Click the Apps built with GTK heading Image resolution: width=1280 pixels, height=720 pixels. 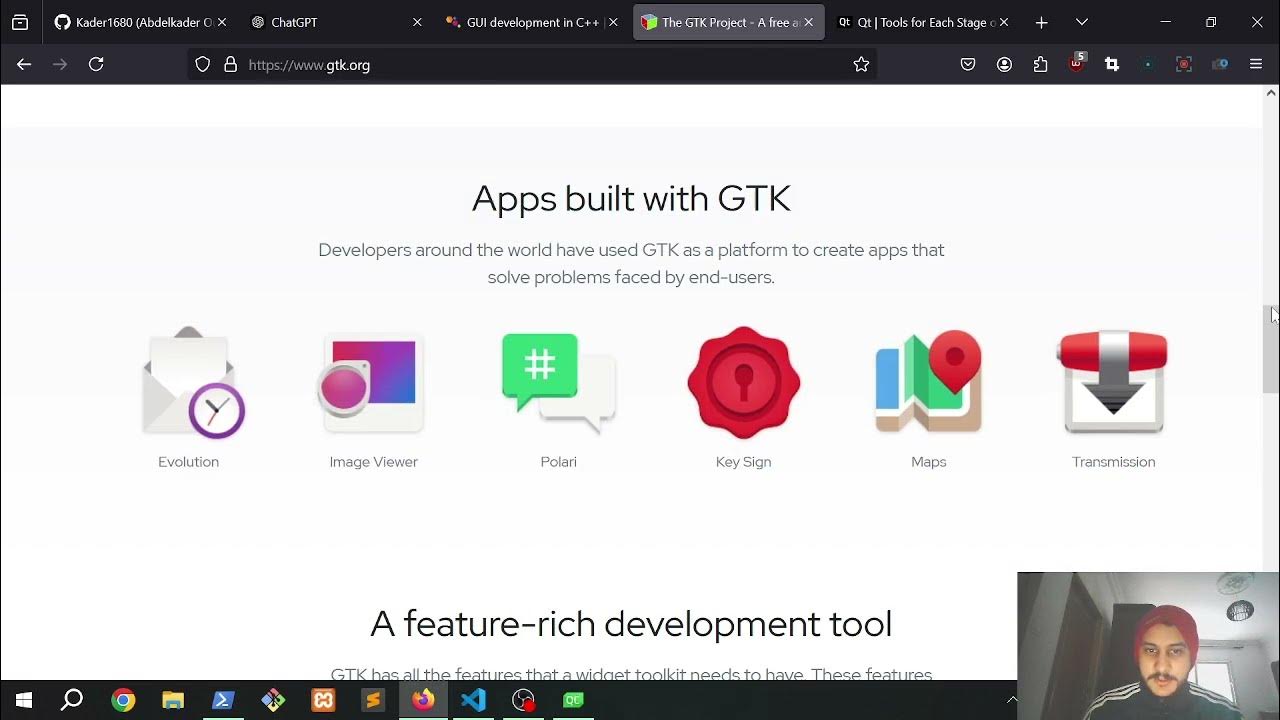631,198
